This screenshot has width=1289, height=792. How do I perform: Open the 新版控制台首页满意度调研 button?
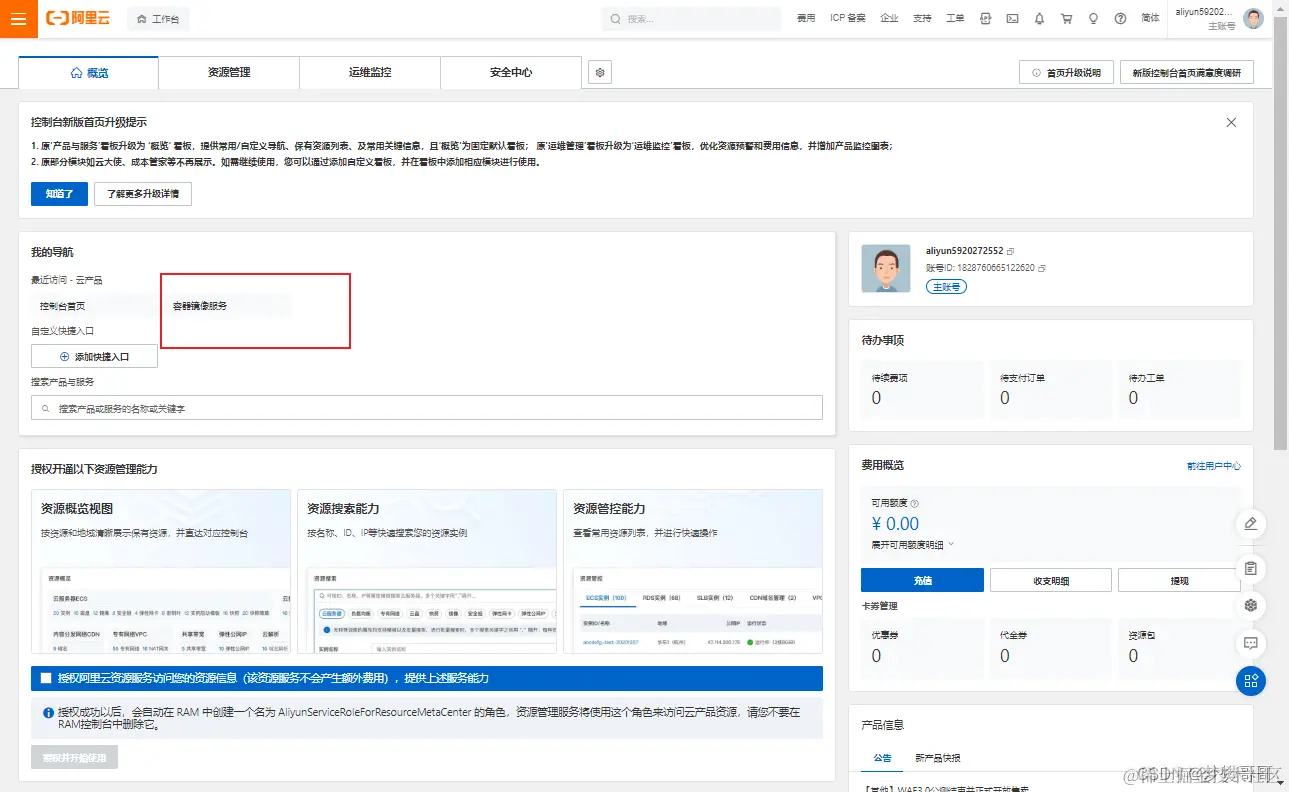1186,72
